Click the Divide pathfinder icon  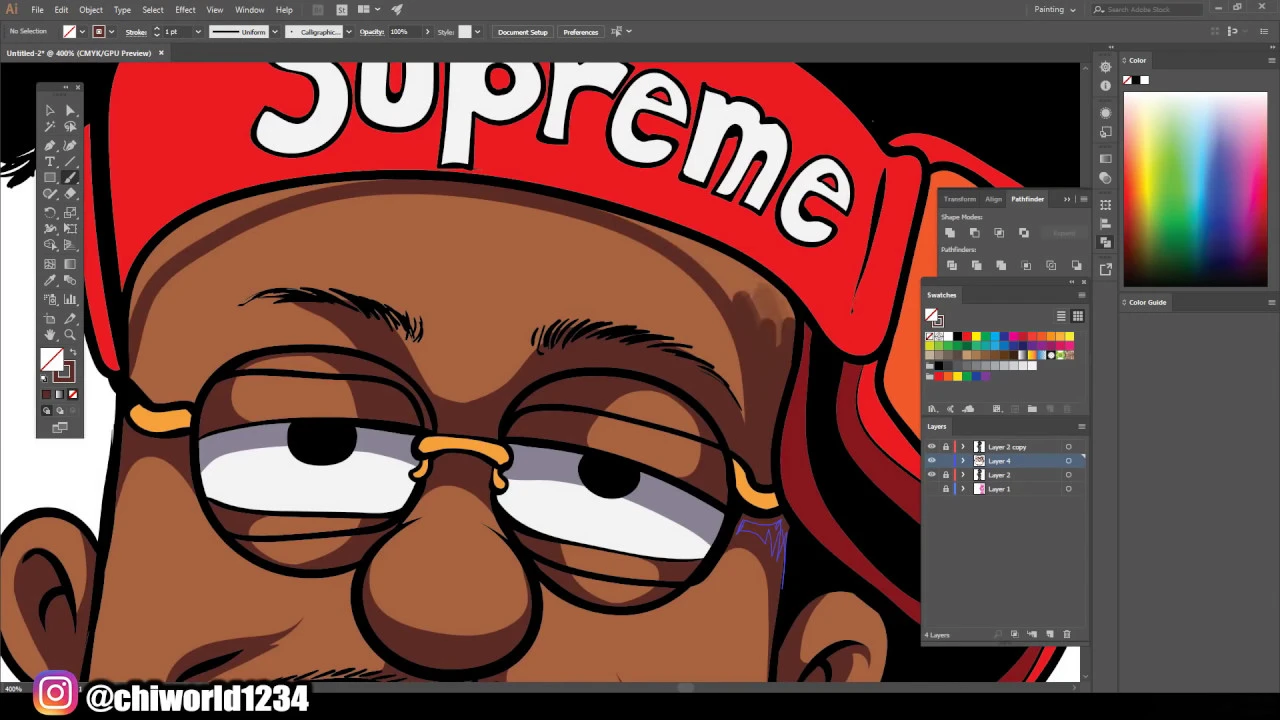pyautogui.click(x=952, y=265)
